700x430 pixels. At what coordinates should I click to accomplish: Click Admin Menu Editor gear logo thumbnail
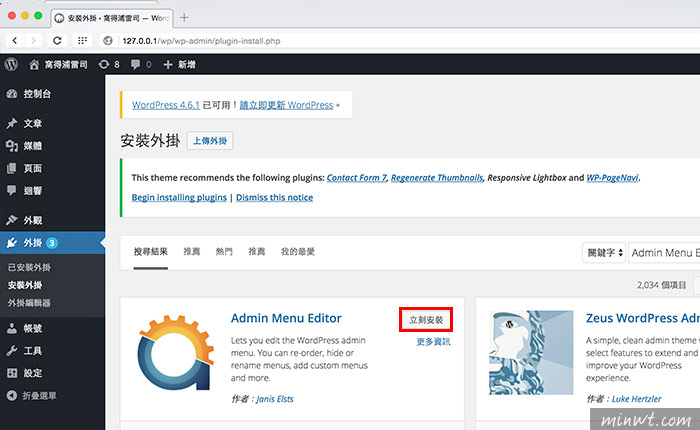coord(176,353)
